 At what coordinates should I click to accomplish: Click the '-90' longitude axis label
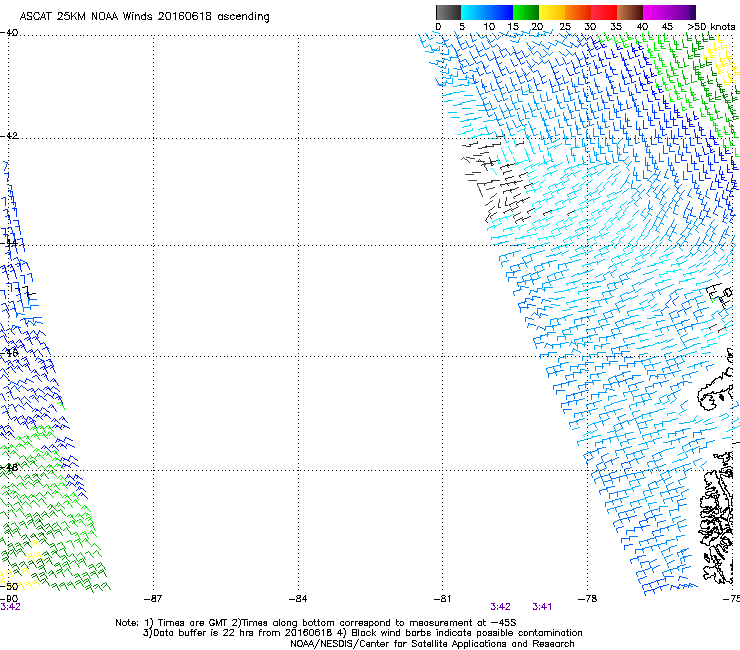(9, 599)
